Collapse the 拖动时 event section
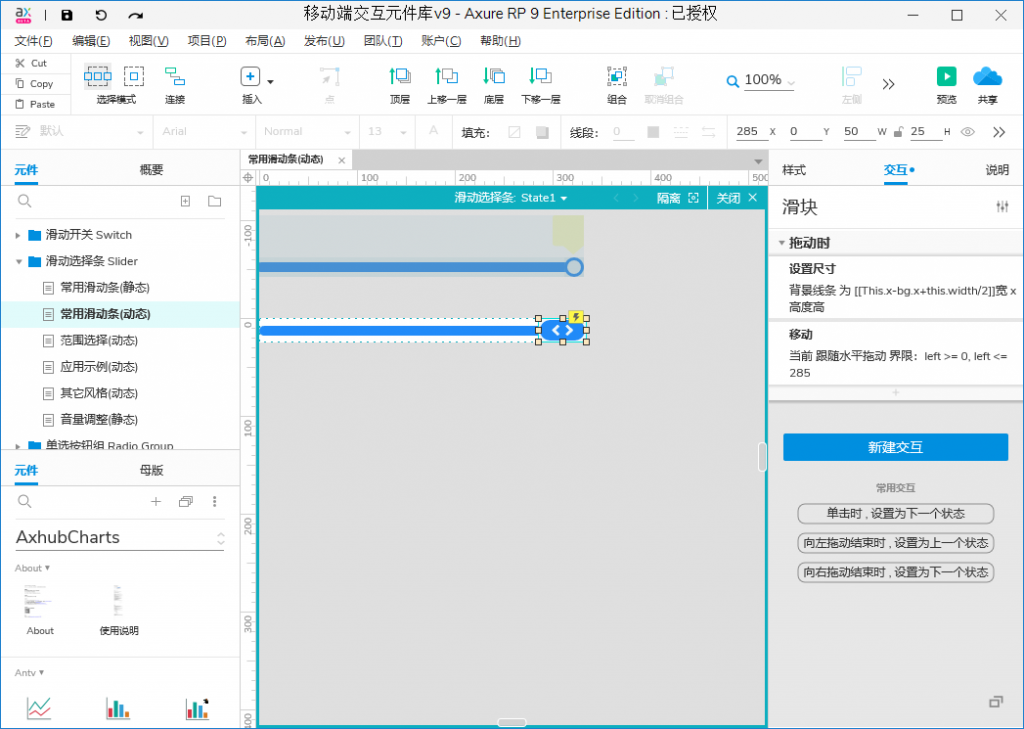This screenshot has width=1024, height=729. pyautogui.click(x=781, y=243)
